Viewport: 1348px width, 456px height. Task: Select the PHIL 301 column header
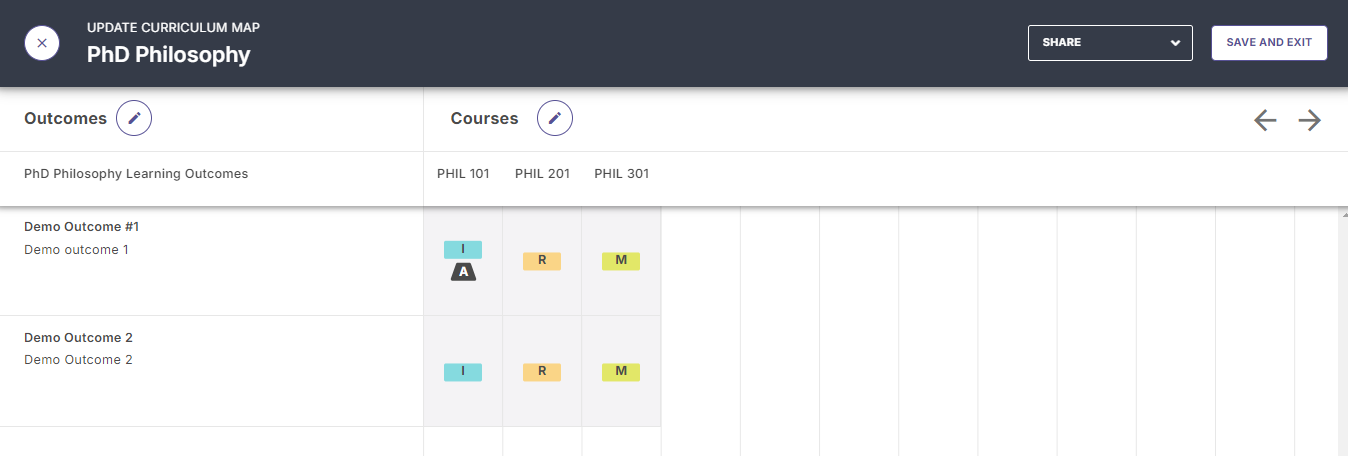click(x=621, y=174)
